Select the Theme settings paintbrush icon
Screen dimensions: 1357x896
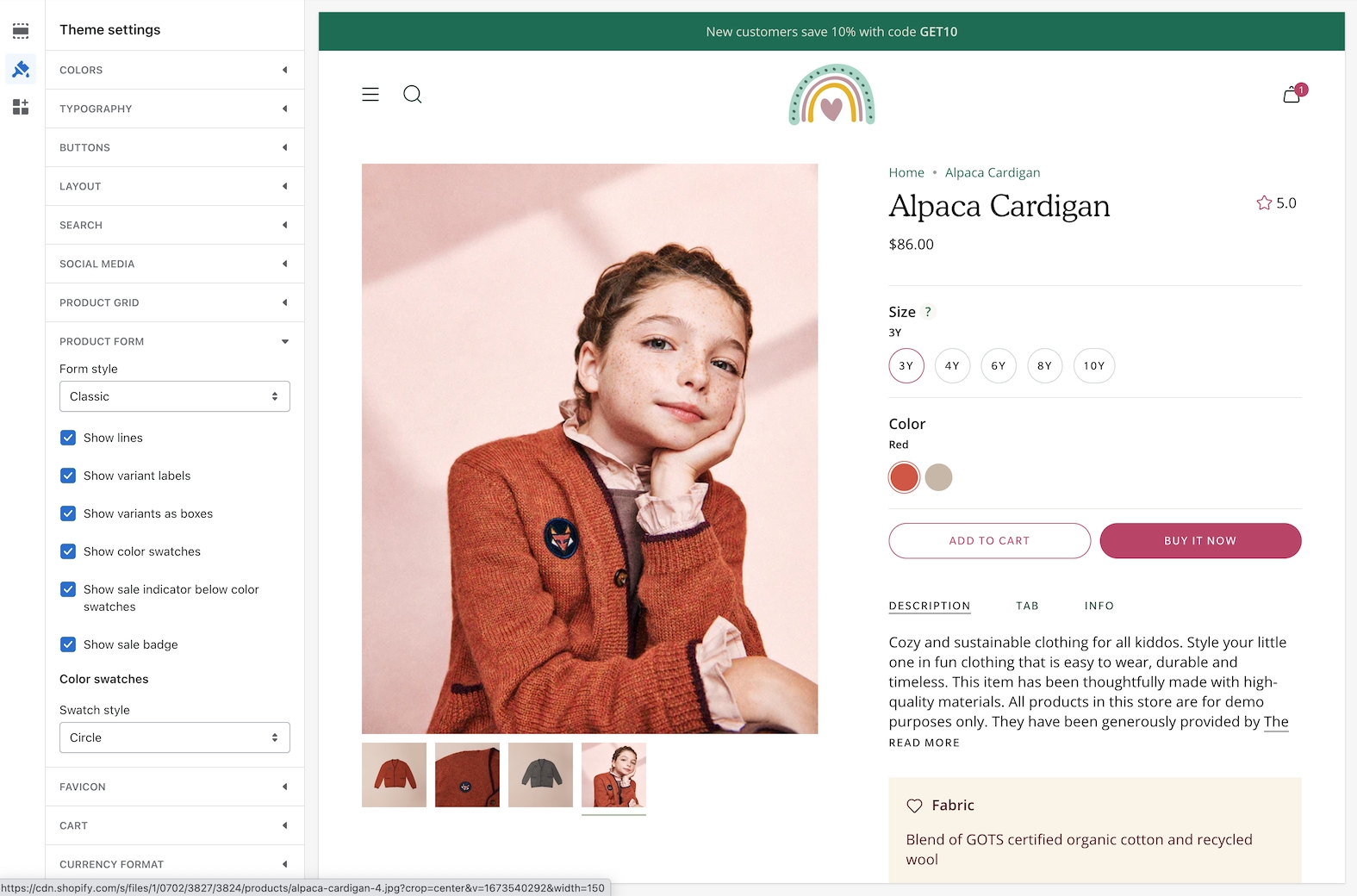pyautogui.click(x=21, y=69)
